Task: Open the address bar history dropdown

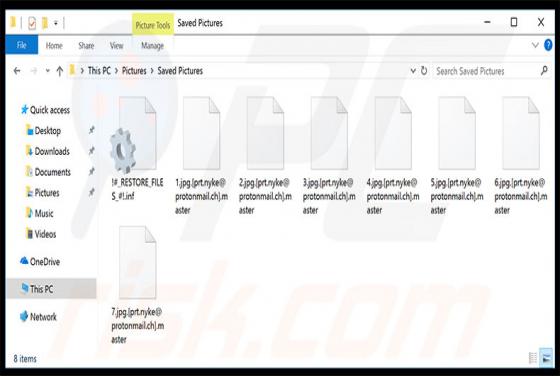Action: [x=413, y=71]
